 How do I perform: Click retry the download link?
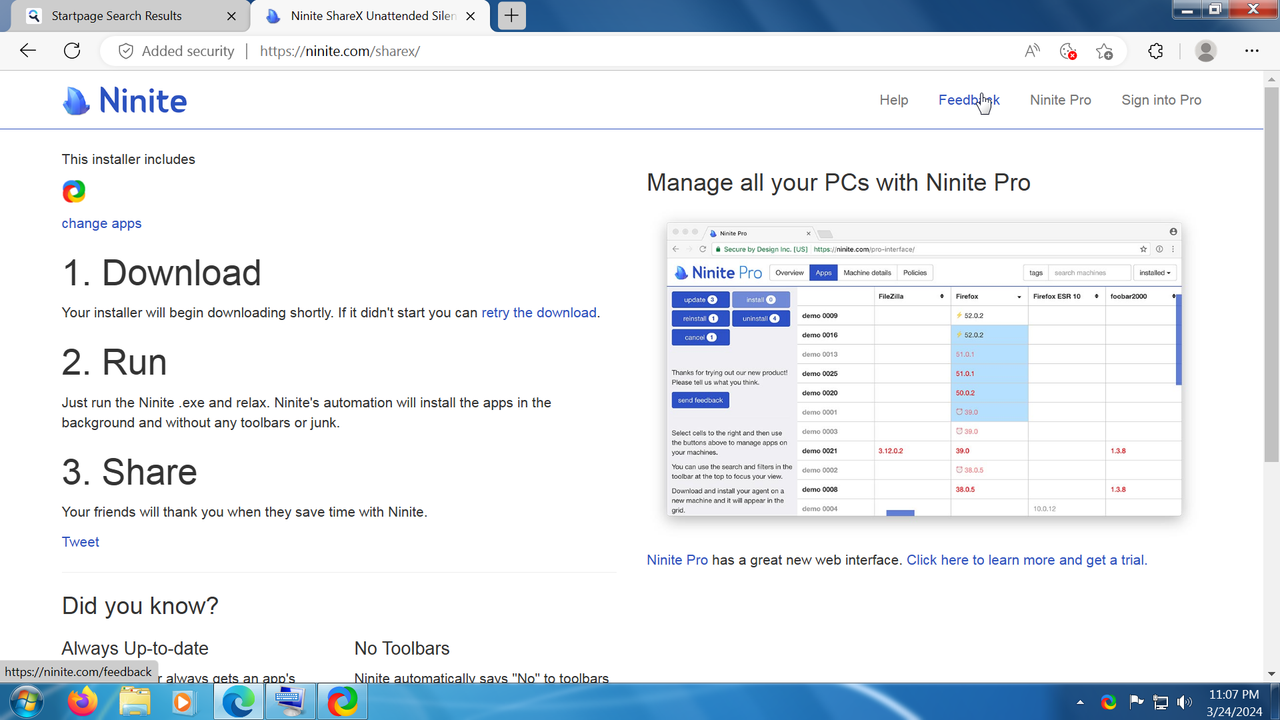pos(539,312)
